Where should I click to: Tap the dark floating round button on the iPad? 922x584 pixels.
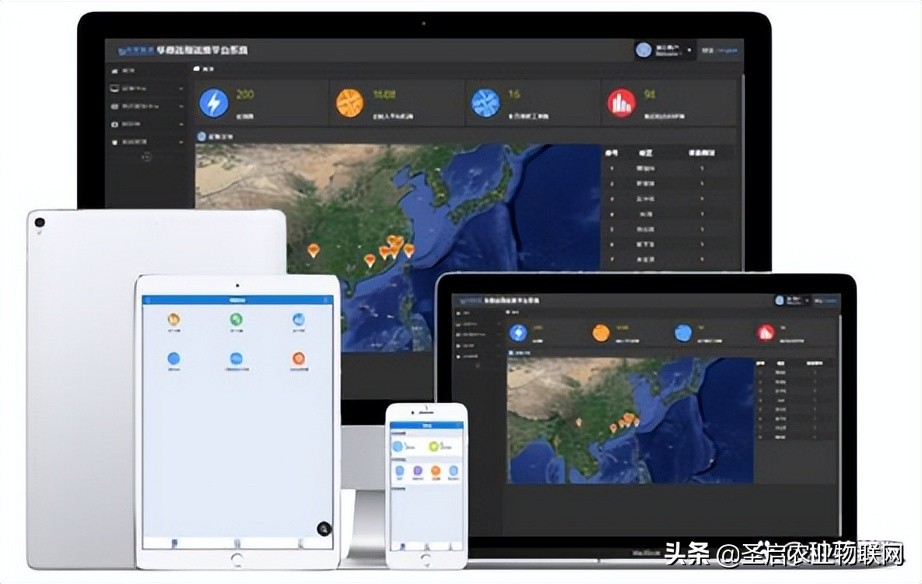(323, 529)
